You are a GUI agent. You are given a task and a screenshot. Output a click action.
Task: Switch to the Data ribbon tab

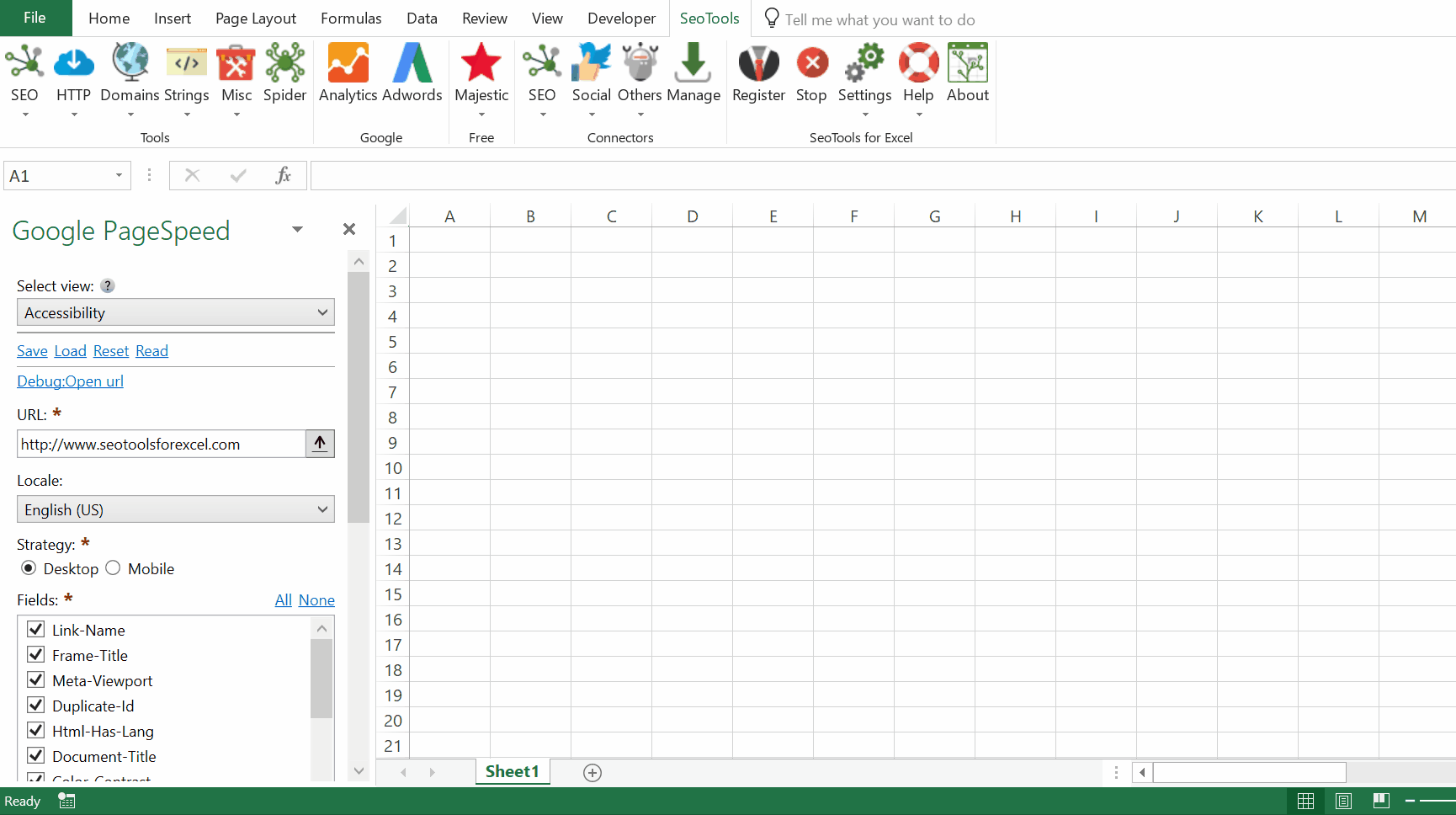pyautogui.click(x=422, y=19)
